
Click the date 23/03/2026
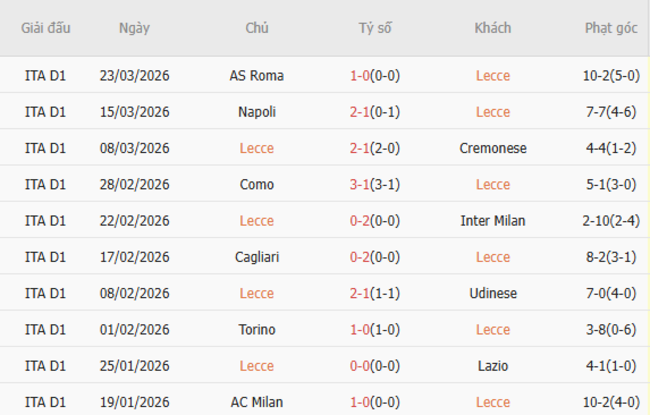(x=134, y=76)
